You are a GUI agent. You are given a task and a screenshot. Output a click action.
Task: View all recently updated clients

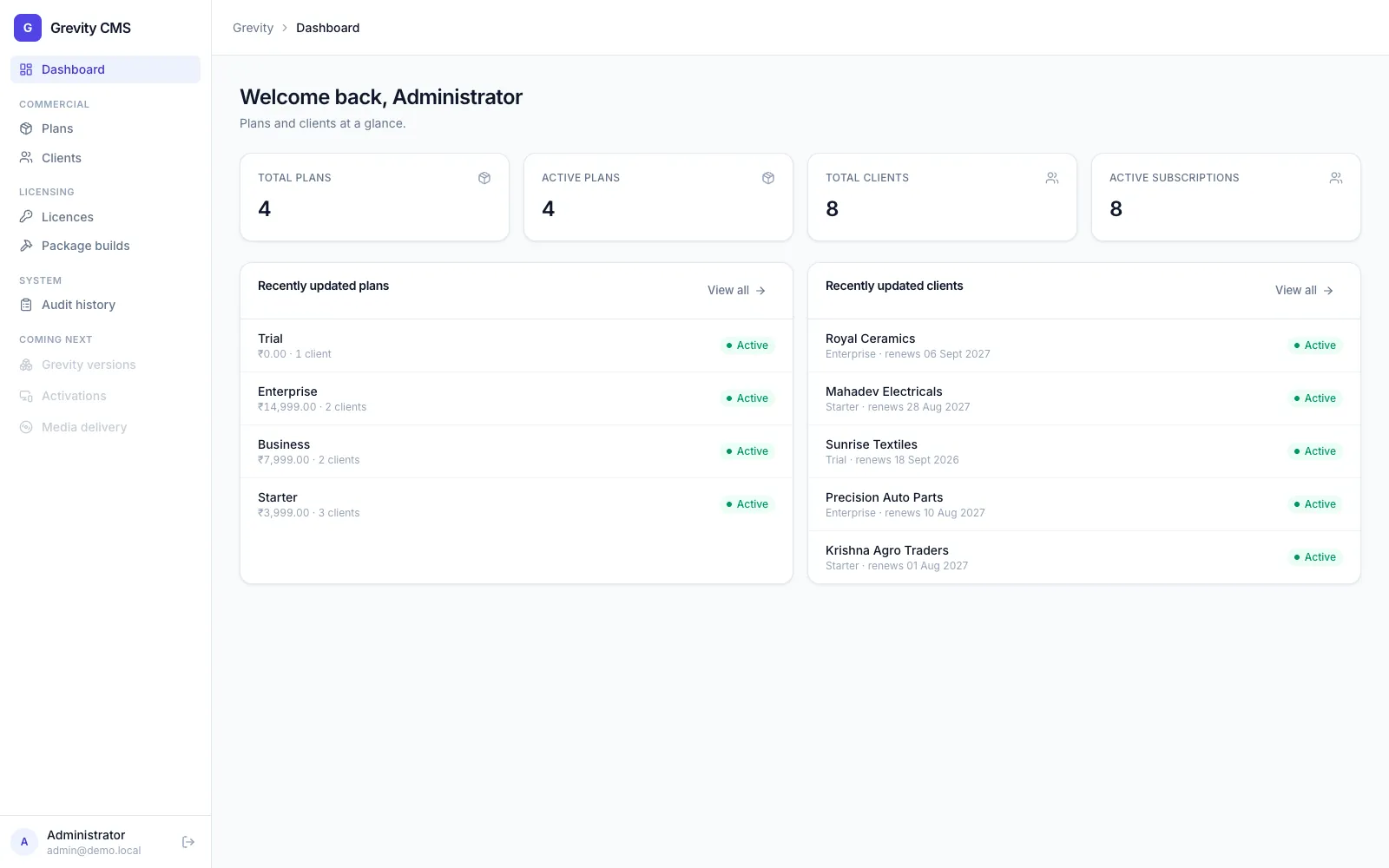[x=1304, y=291]
